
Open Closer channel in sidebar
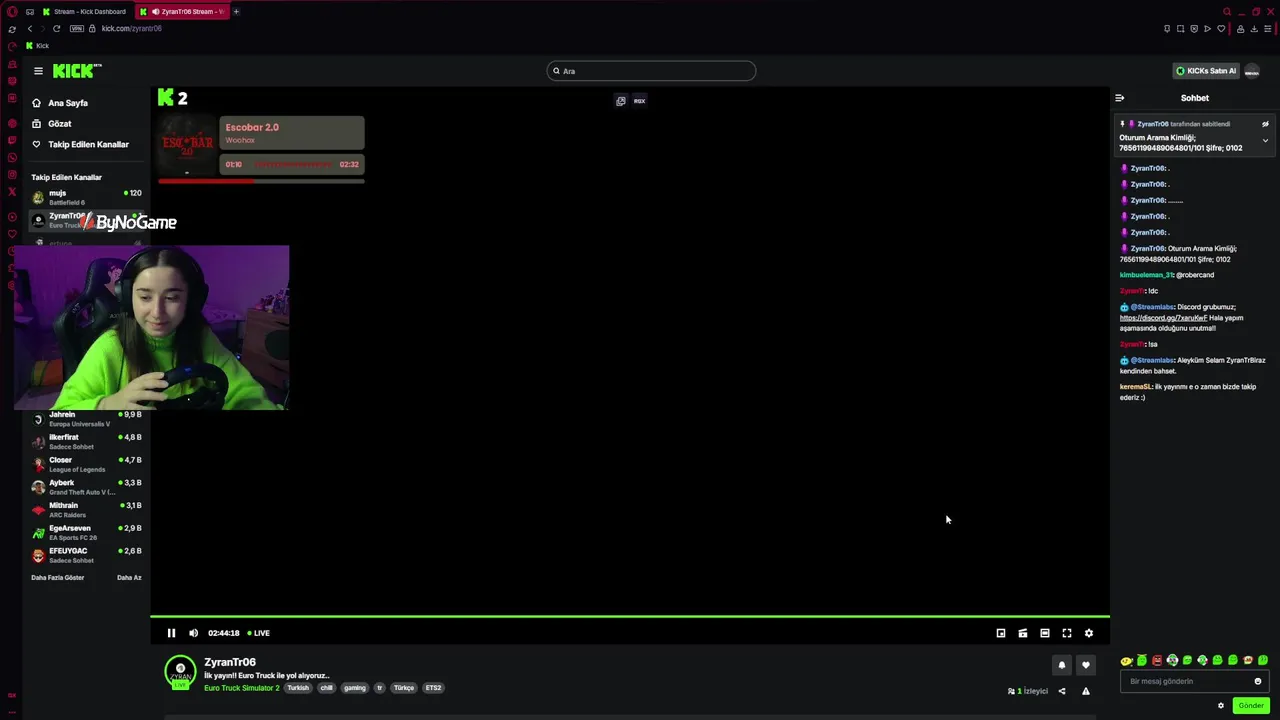point(86,465)
